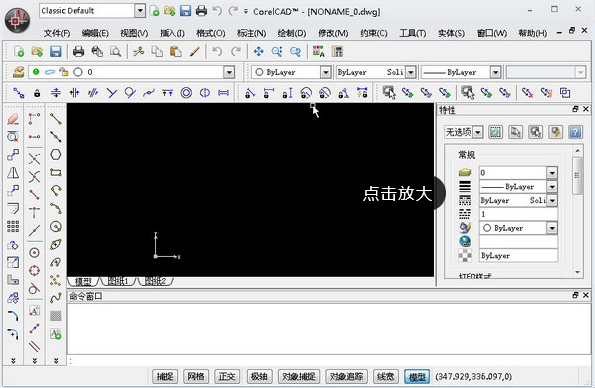Click the Concentric constraint icon

coord(186,93)
